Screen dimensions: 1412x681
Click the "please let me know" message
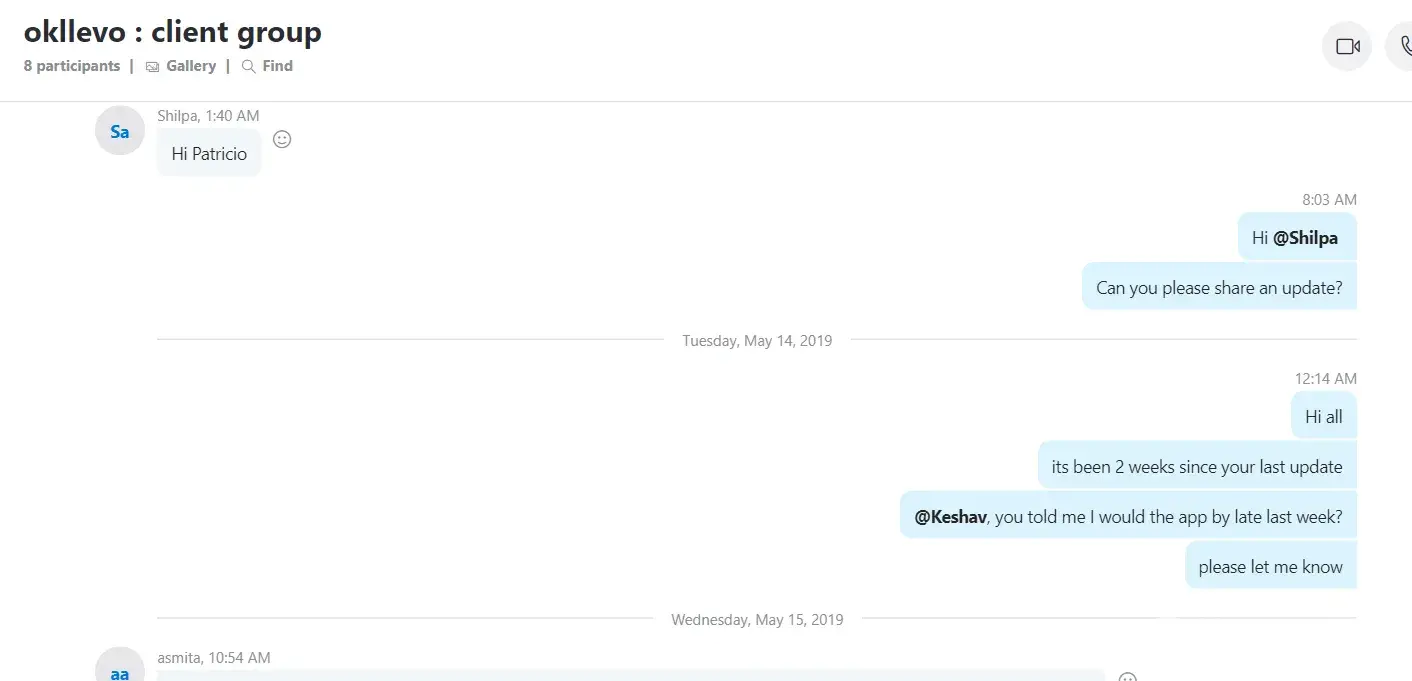pos(1270,567)
